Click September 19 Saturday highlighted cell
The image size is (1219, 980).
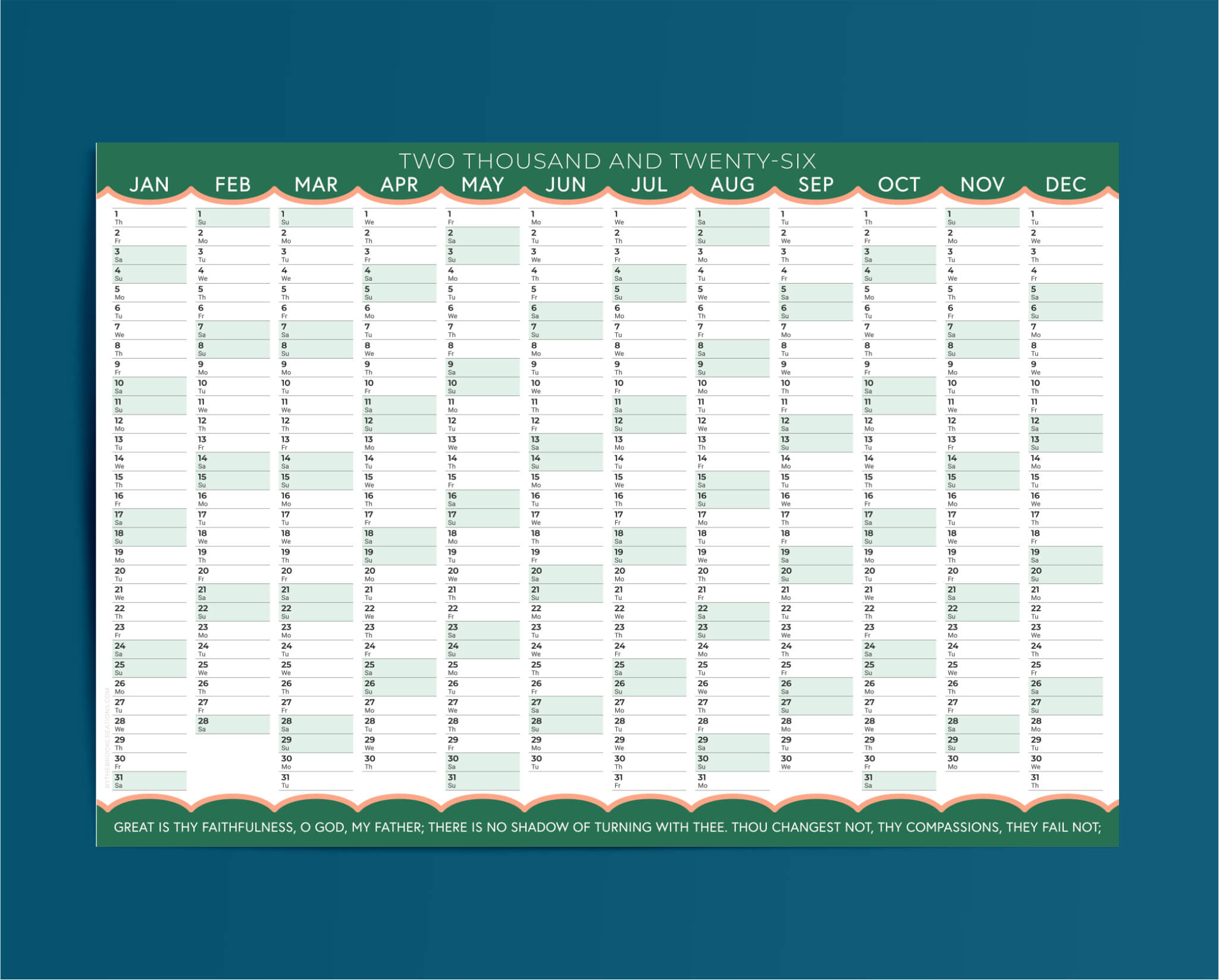(816, 556)
